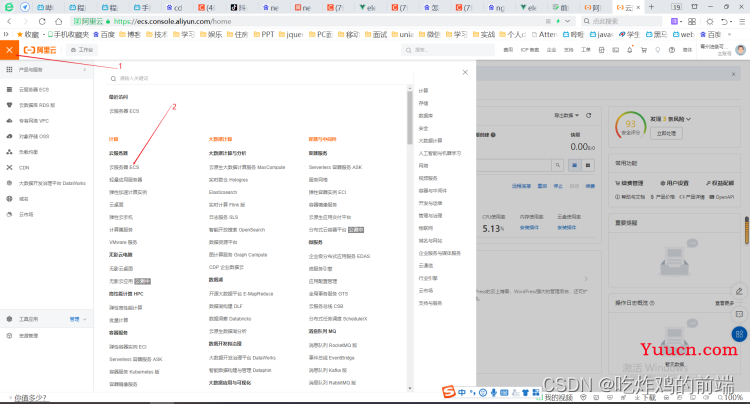Image resolution: width=750 pixels, height=404 pixels.
Task: Click the page's right-edge scrollbar thumb
Action: 747,230
